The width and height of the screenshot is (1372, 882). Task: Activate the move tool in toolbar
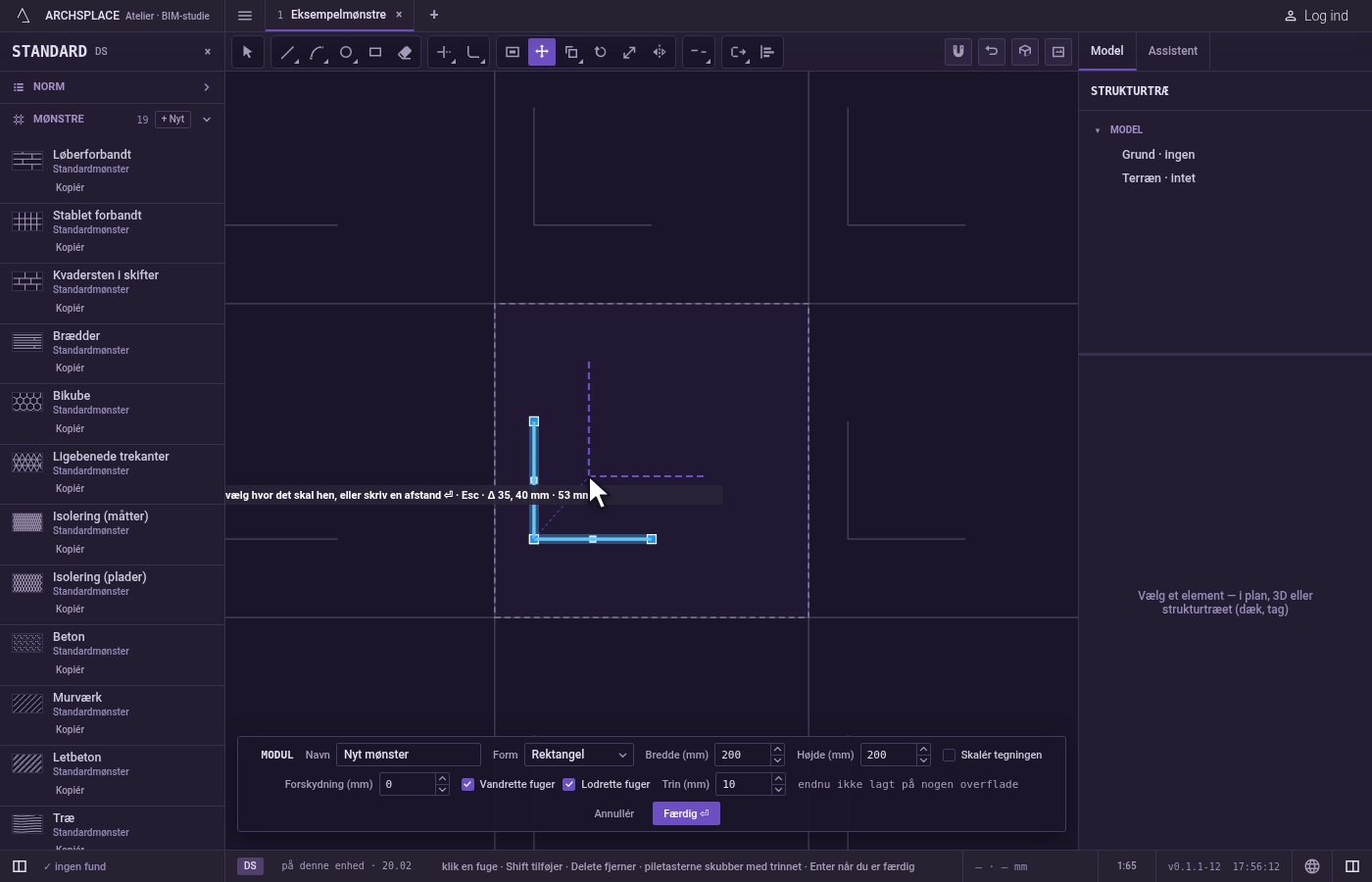pos(542,52)
